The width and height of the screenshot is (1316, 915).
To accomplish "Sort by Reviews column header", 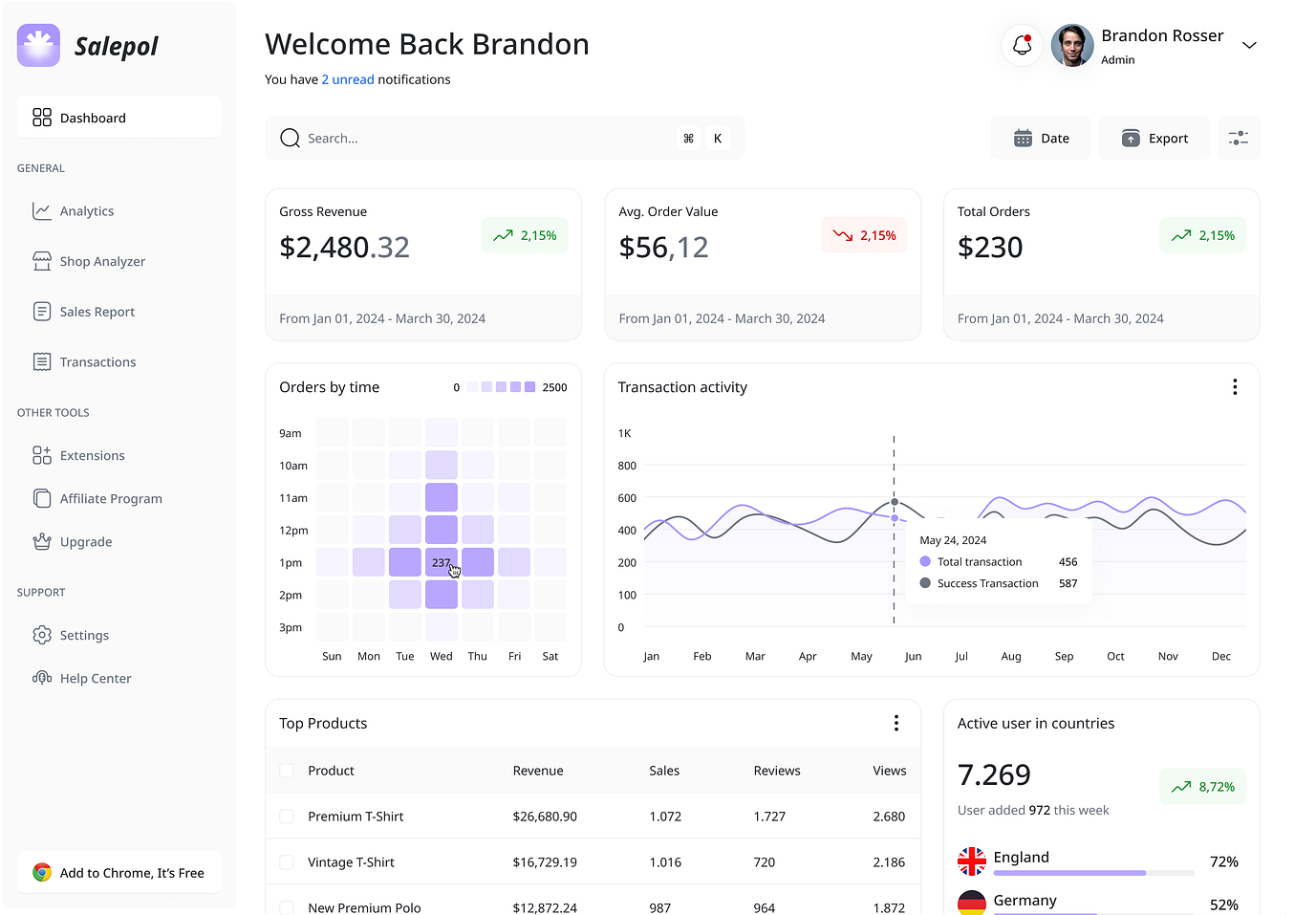I will (x=777, y=771).
